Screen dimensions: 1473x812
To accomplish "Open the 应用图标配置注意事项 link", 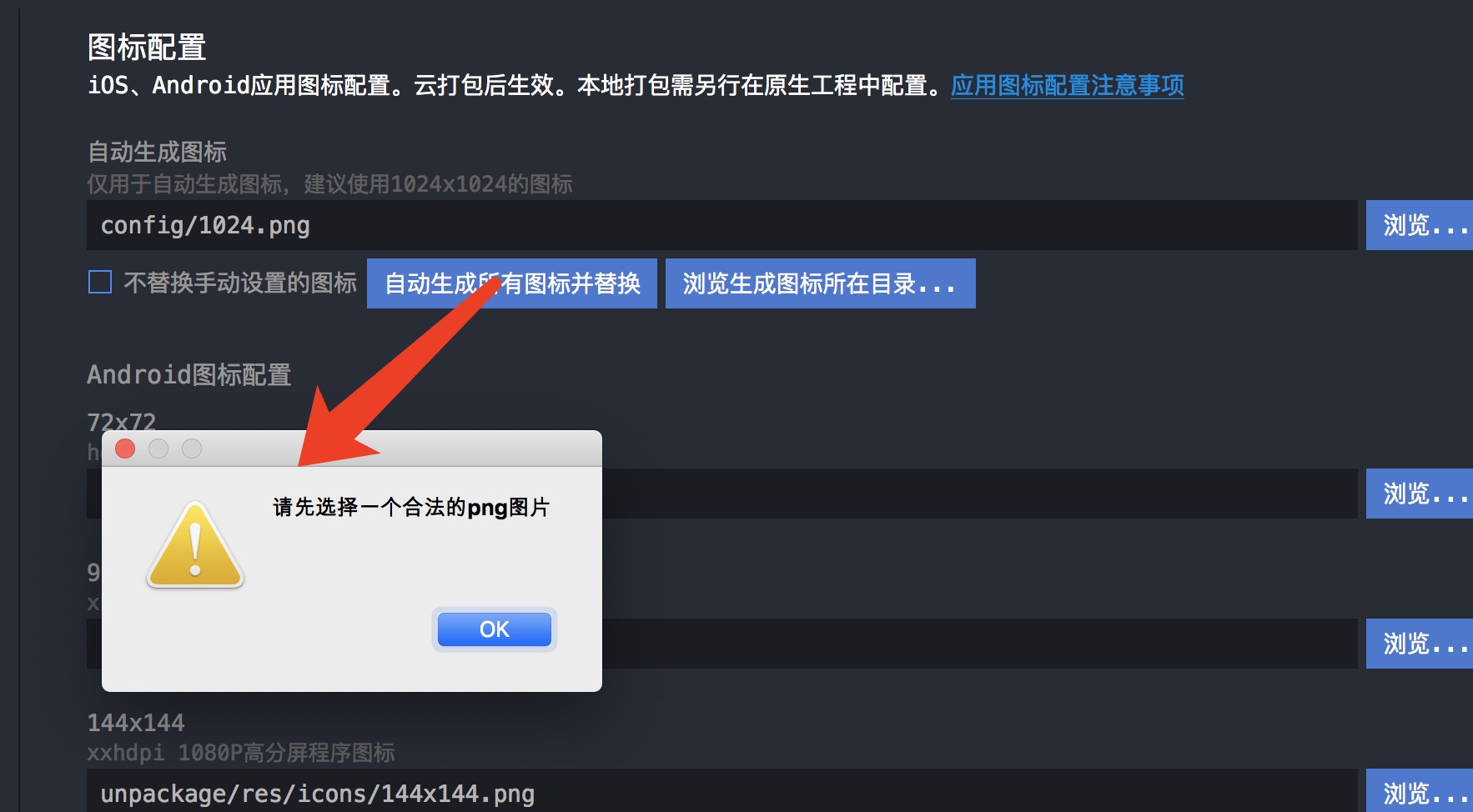I will tap(1067, 85).
